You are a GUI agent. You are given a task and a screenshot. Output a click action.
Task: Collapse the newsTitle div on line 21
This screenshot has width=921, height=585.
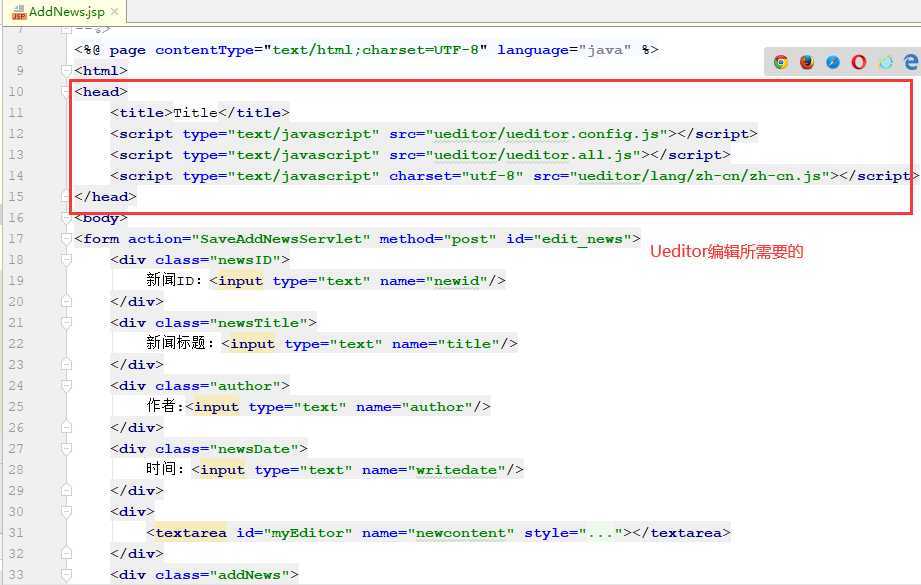[66, 323]
